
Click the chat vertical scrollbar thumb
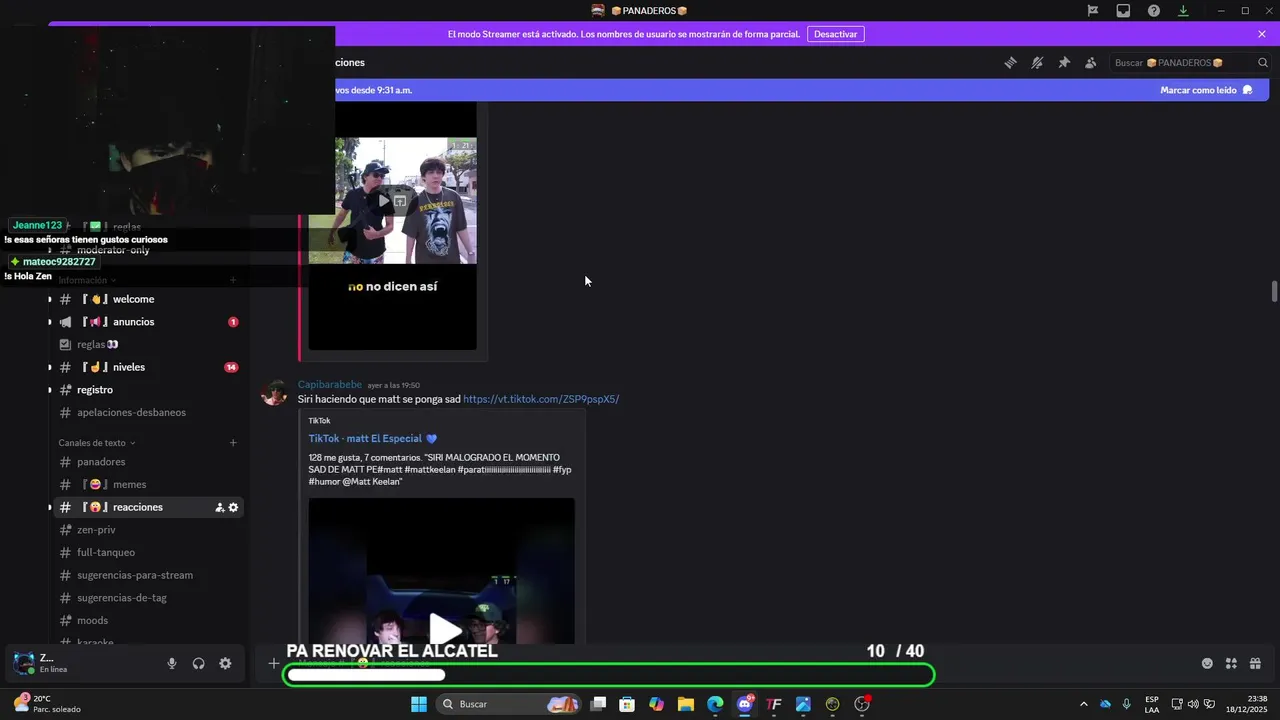1274,291
